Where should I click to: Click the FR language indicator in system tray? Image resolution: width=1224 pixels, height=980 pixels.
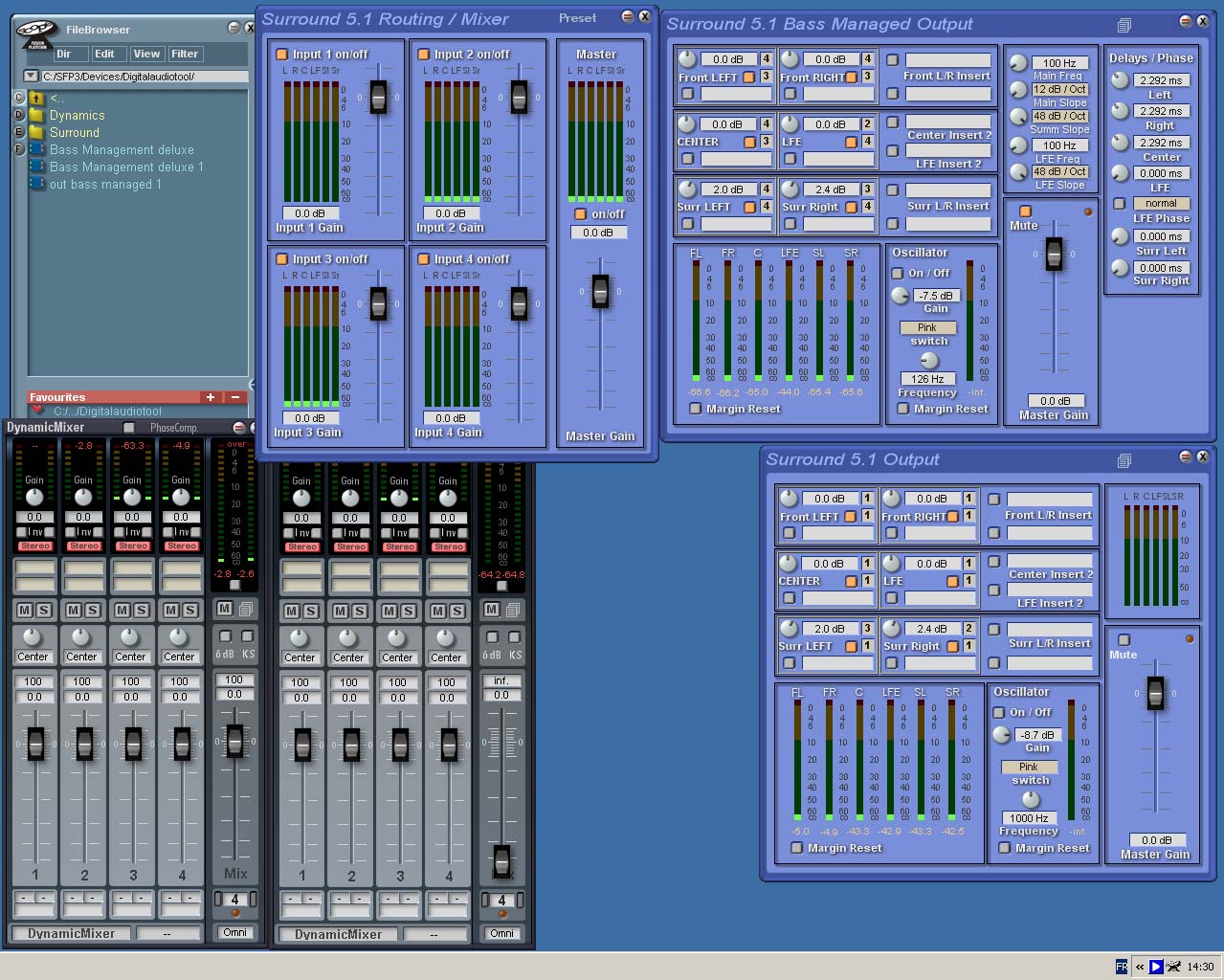coord(1121,967)
